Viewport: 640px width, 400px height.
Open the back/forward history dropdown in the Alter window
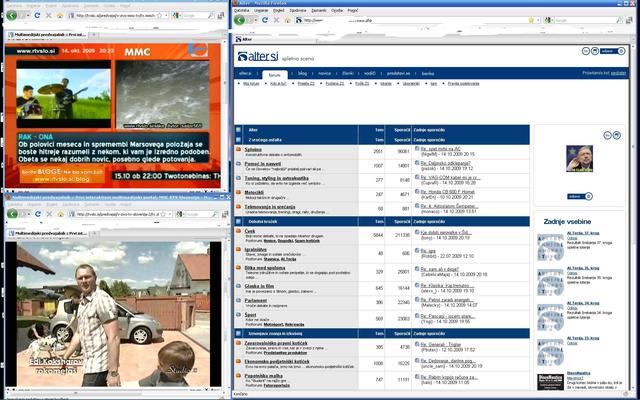pos(256,20)
